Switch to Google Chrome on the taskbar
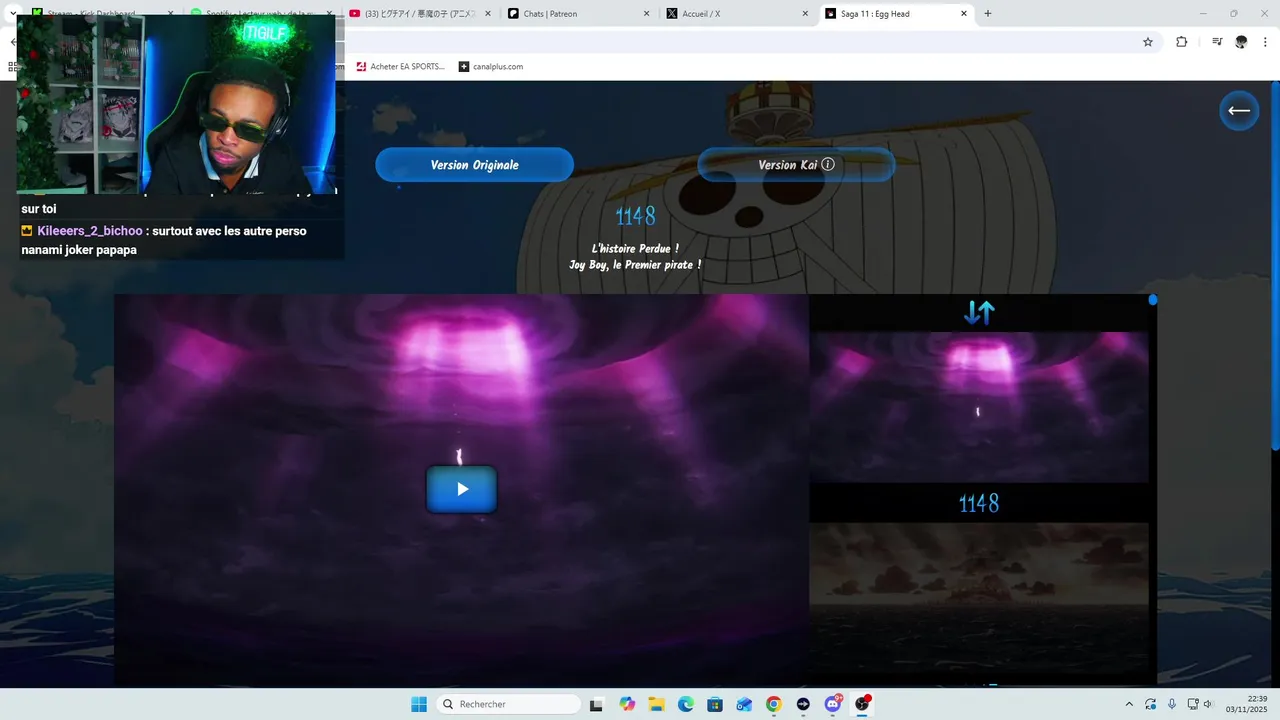Image resolution: width=1280 pixels, height=720 pixels. (774, 704)
